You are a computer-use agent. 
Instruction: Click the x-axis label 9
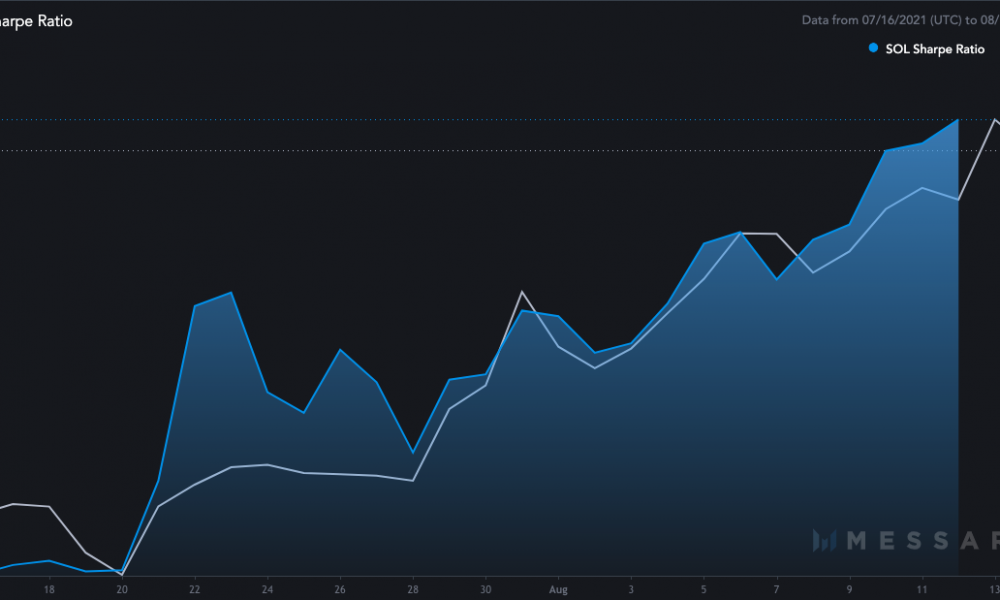tap(849, 589)
